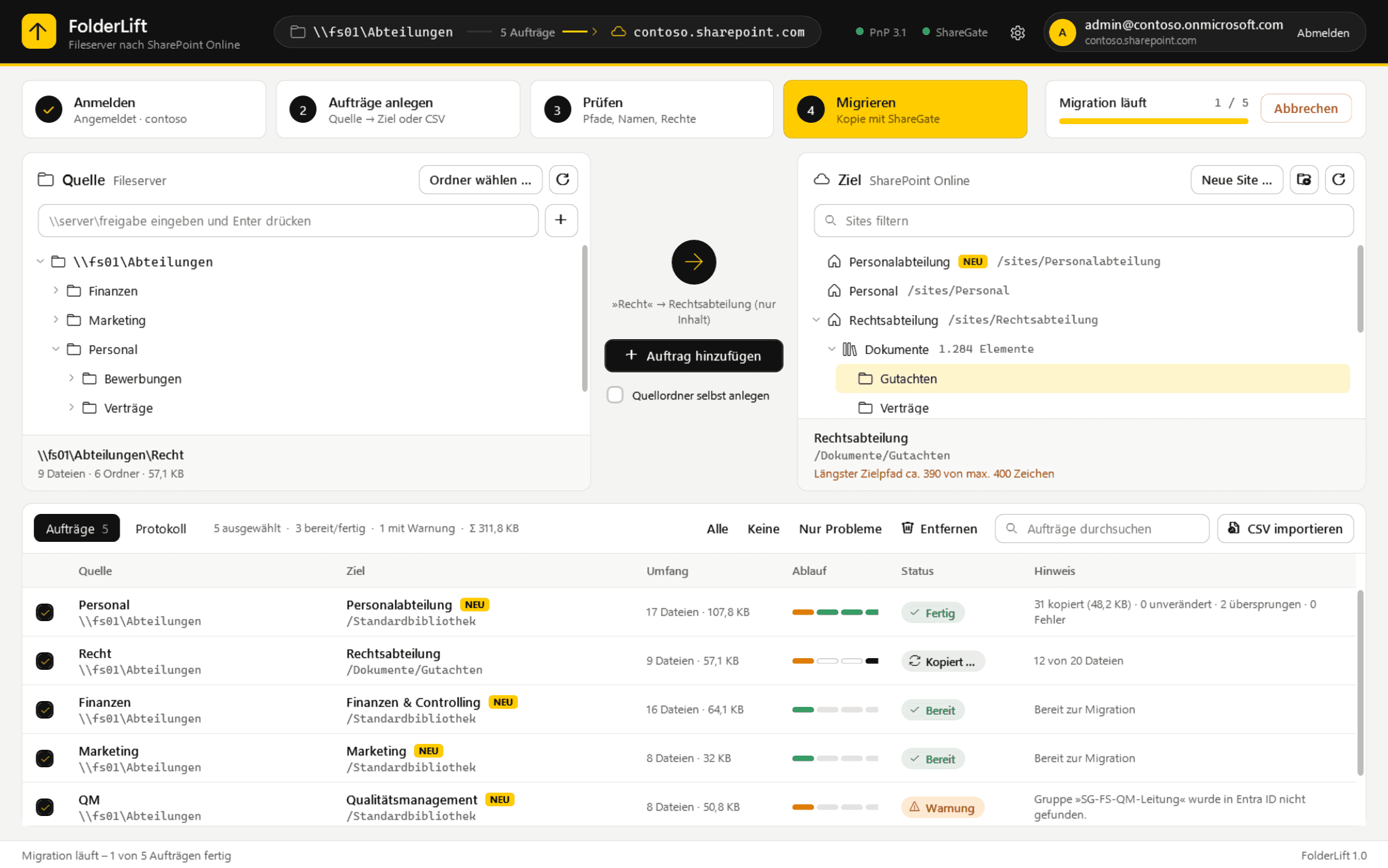1388x868 pixels.
Task: Uncheck the Marketing job row checkbox
Action: [x=45, y=758]
